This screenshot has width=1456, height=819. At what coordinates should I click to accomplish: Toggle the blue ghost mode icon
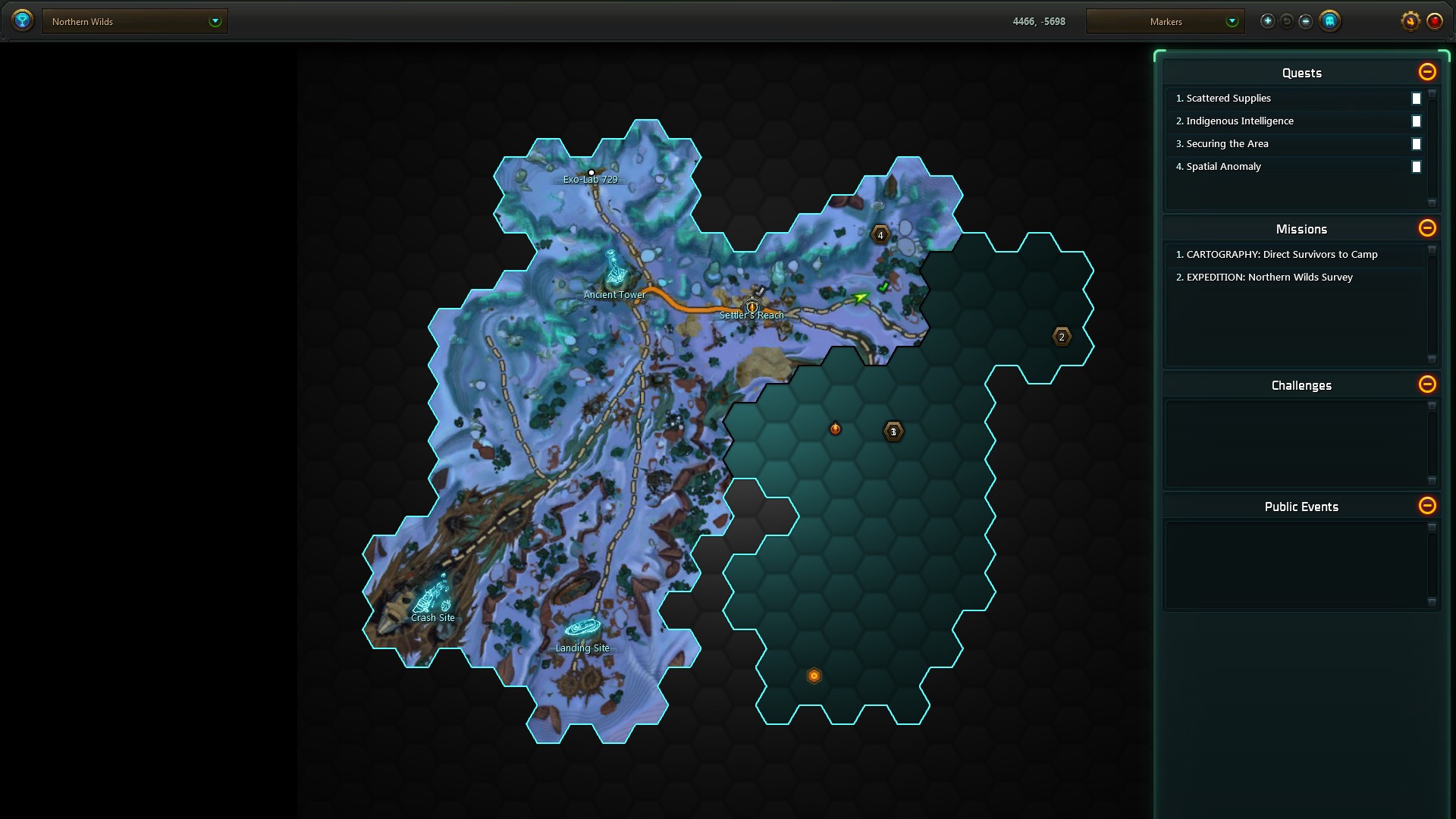(x=1329, y=21)
